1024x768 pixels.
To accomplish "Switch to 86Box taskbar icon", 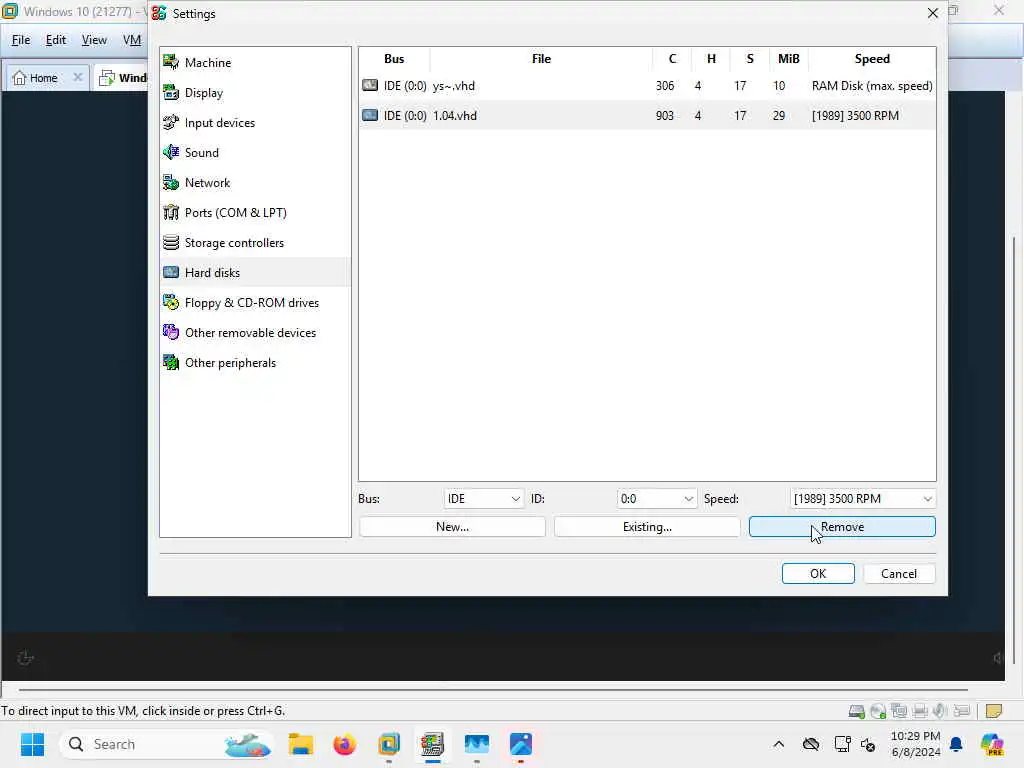I will tap(432, 744).
